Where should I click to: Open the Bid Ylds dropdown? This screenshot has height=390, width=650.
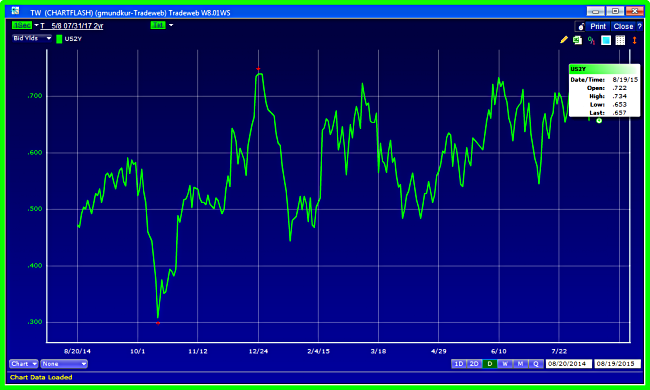point(32,38)
